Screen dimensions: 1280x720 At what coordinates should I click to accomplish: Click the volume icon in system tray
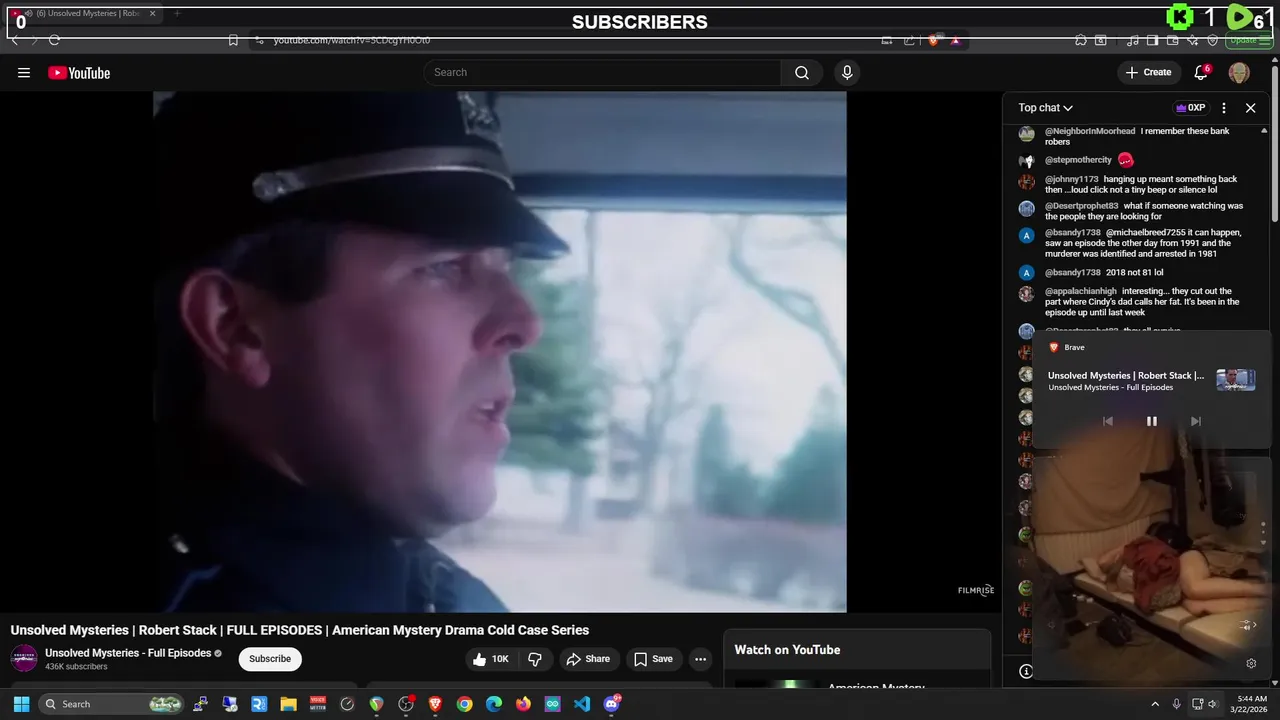tap(1212, 704)
